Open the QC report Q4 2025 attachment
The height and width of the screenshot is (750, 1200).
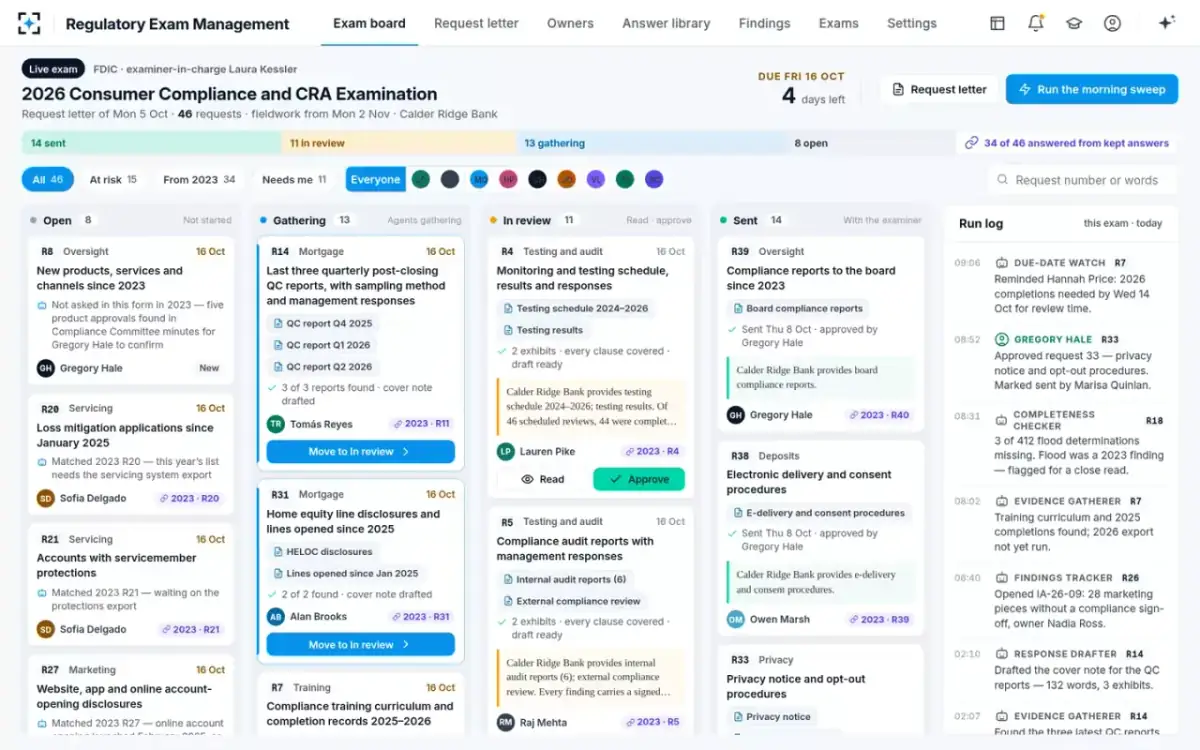[322, 323]
